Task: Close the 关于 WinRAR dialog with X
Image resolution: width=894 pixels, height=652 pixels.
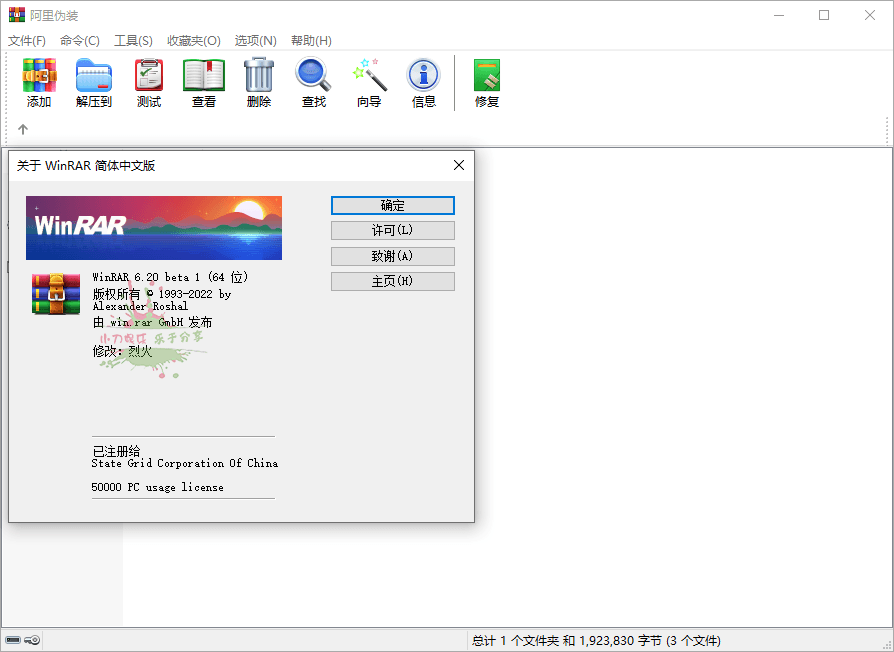Action: click(x=459, y=165)
